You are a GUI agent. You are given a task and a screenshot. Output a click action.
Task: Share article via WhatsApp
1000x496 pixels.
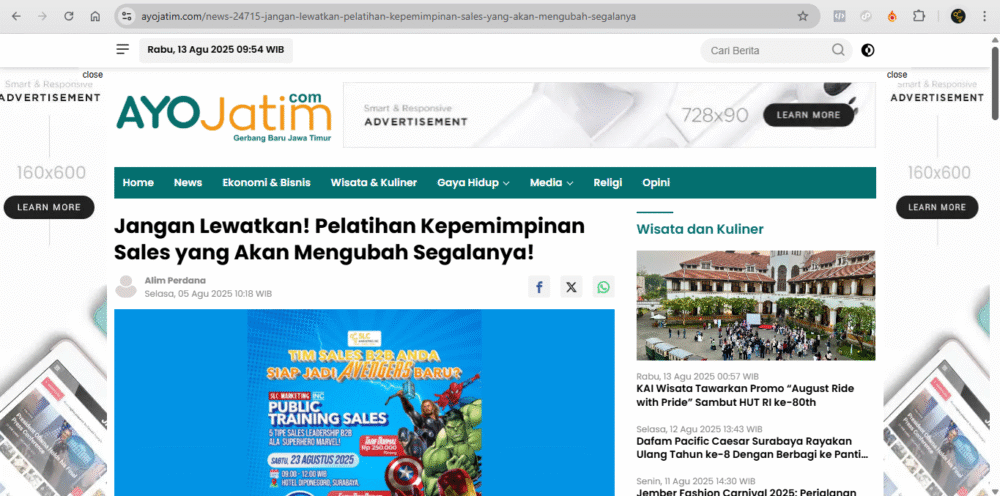click(x=603, y=287)
